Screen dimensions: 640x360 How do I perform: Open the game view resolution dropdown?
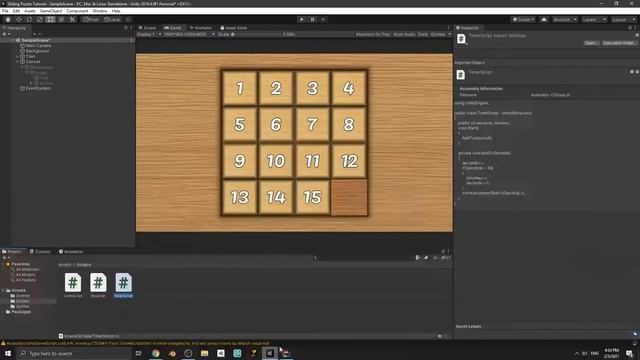[x=189, y=34]
